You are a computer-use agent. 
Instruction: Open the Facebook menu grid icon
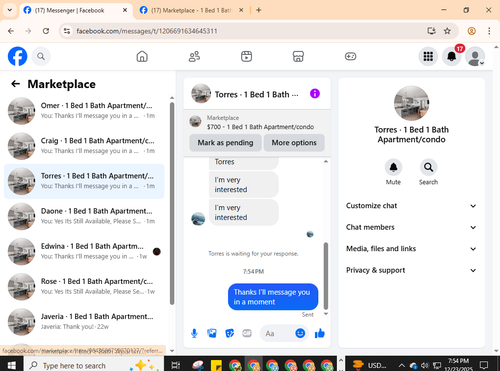(x=428, y=56)
